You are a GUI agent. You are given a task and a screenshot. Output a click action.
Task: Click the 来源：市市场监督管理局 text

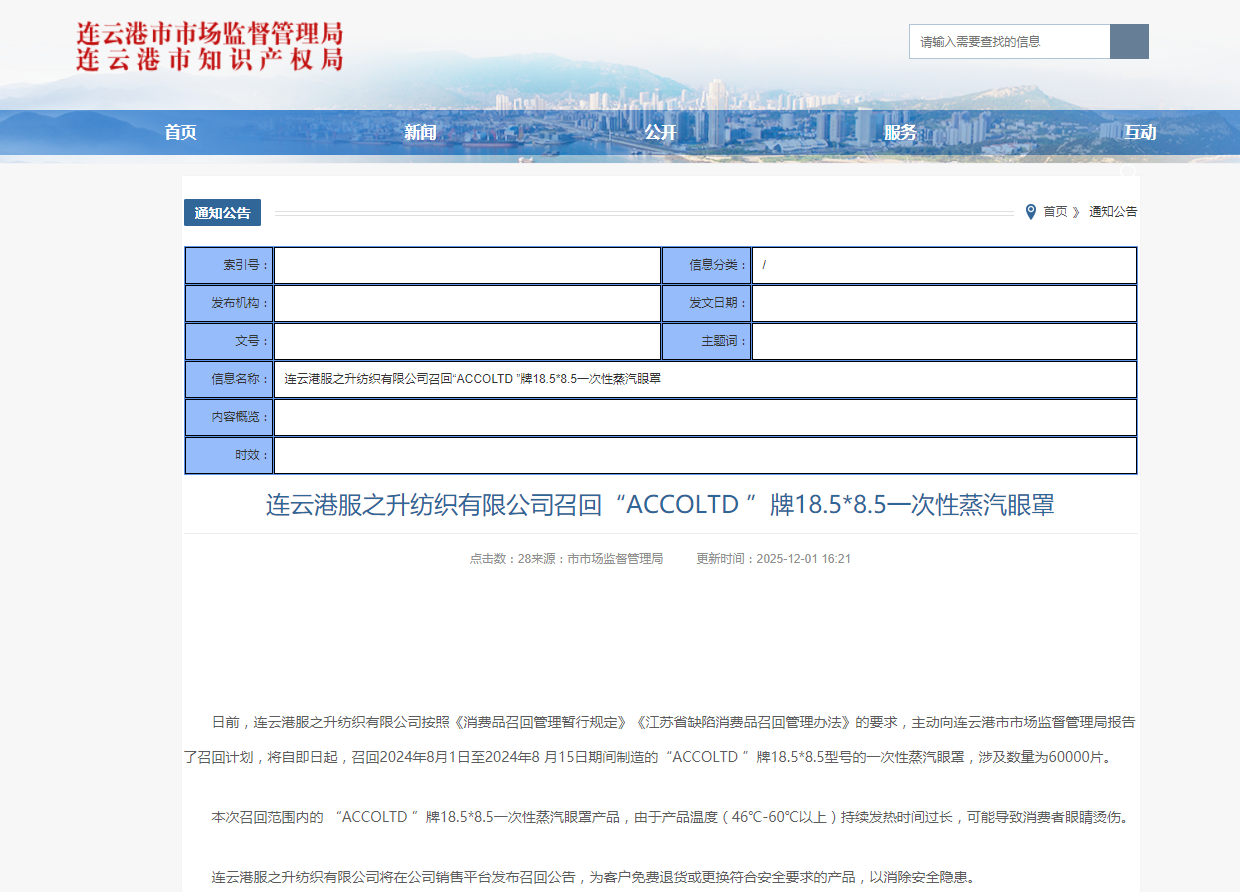click(597, 559)
